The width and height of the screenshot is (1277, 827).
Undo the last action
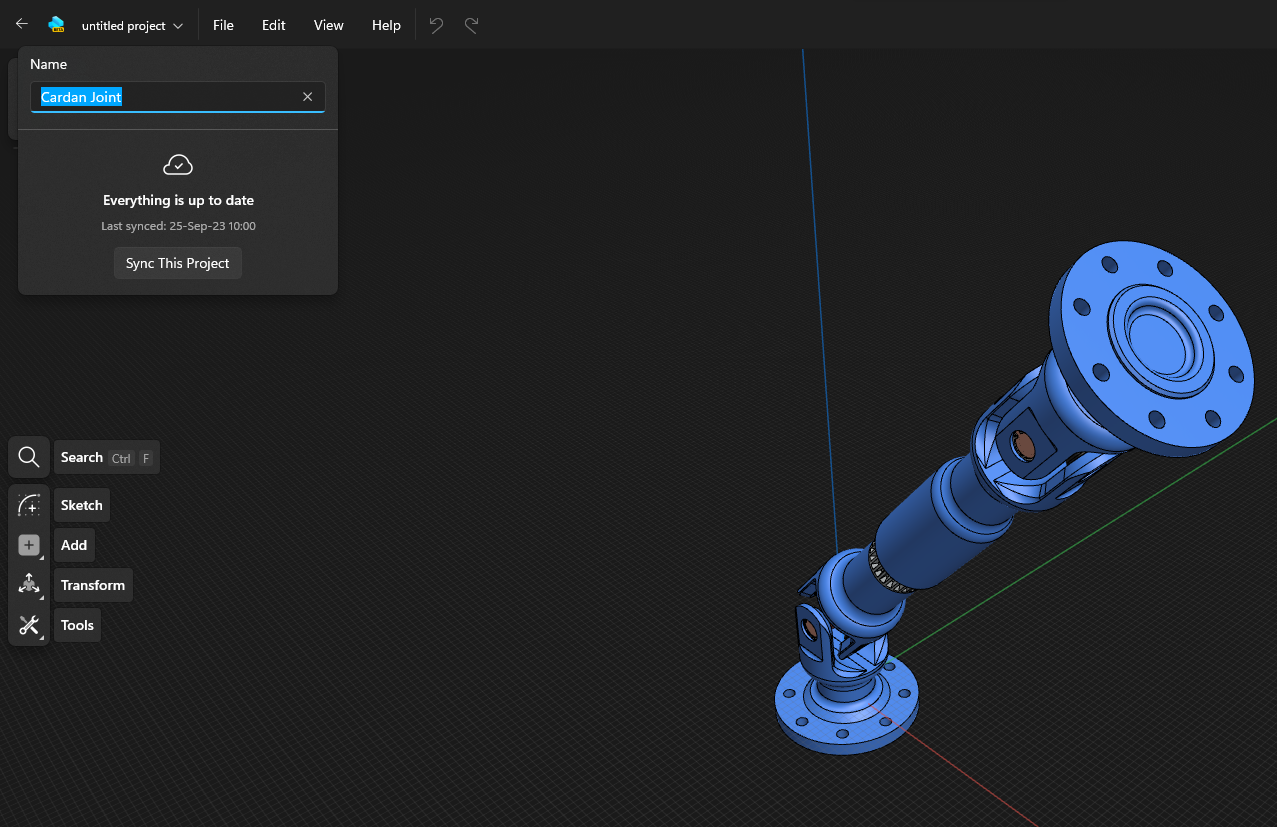(x=436, y=25)
